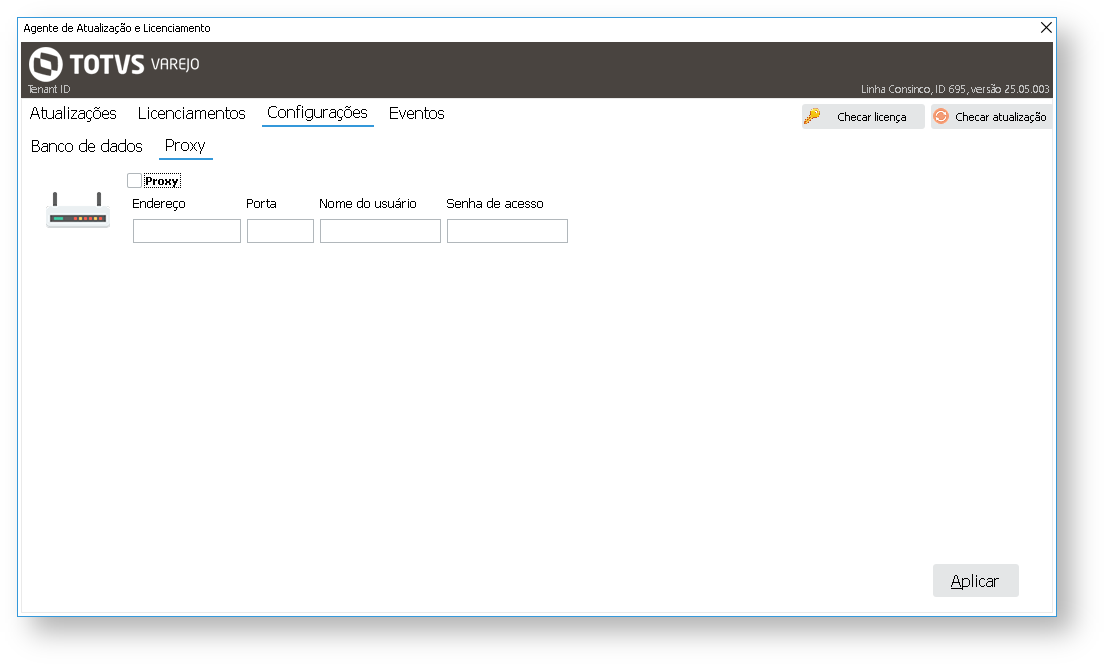The width and height of the screenshot is (1105, 665).
Task: Click the router illustration icon
Action: pos(78,211)
